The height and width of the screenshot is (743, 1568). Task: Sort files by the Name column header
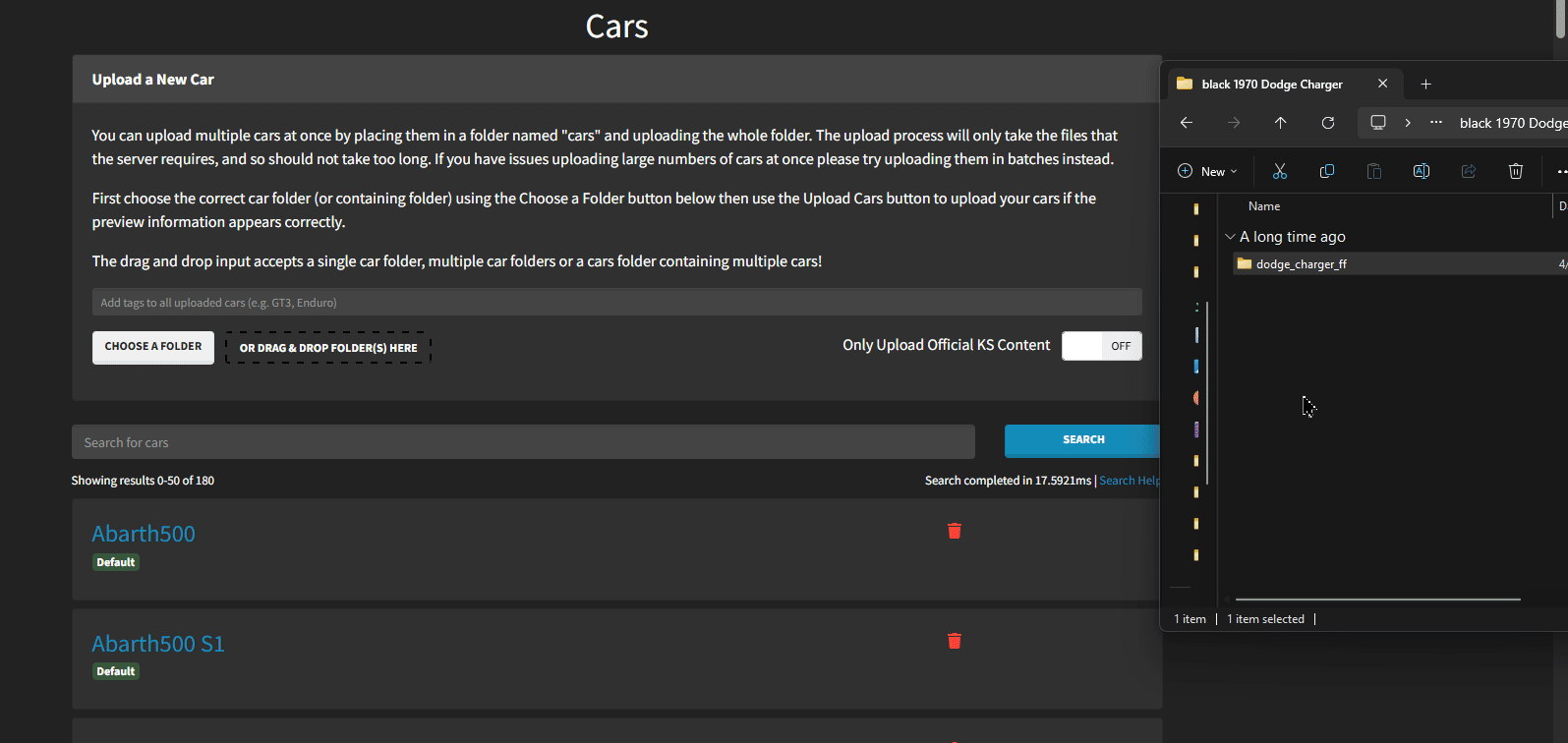coord(1264,206)
